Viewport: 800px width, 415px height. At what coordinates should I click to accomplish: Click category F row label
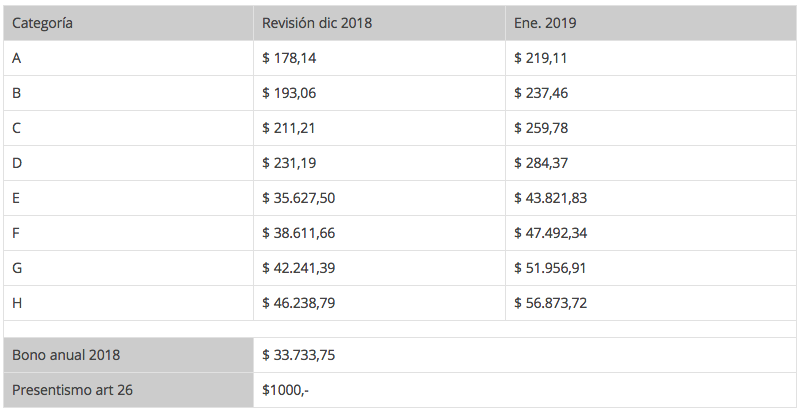click(17, 233)
